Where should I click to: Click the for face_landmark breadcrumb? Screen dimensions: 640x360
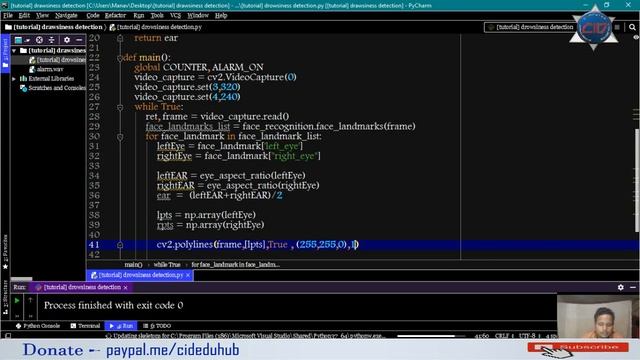coord(236,264)
